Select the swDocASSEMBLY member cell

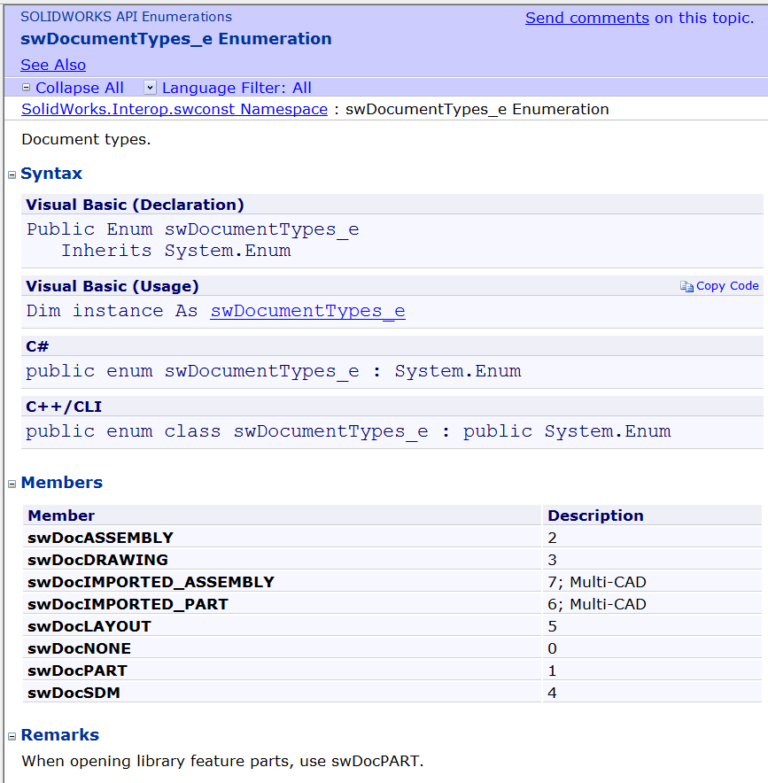click(x=282, y=538)
